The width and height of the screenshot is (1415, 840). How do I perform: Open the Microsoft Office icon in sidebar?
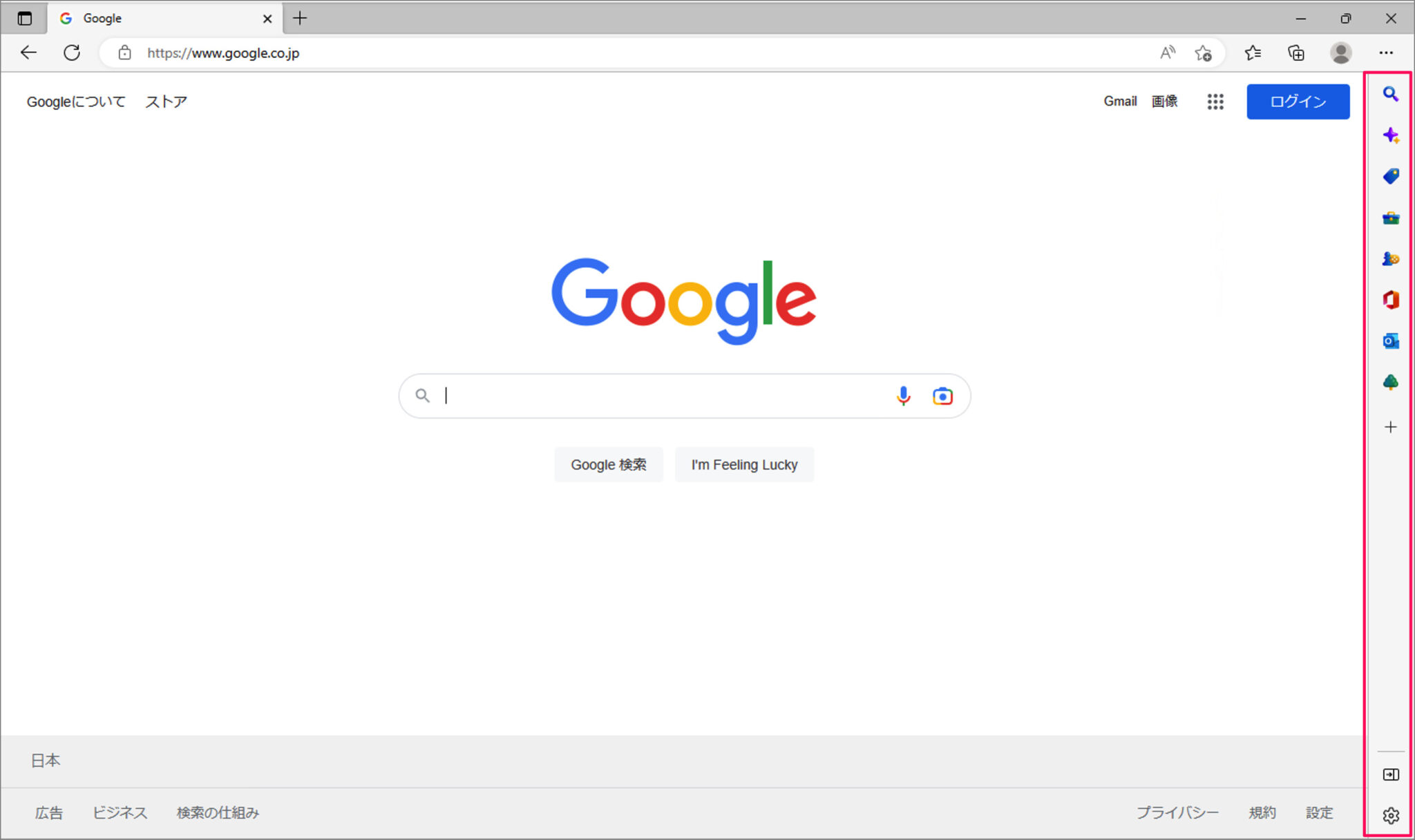pos(1391,300)
